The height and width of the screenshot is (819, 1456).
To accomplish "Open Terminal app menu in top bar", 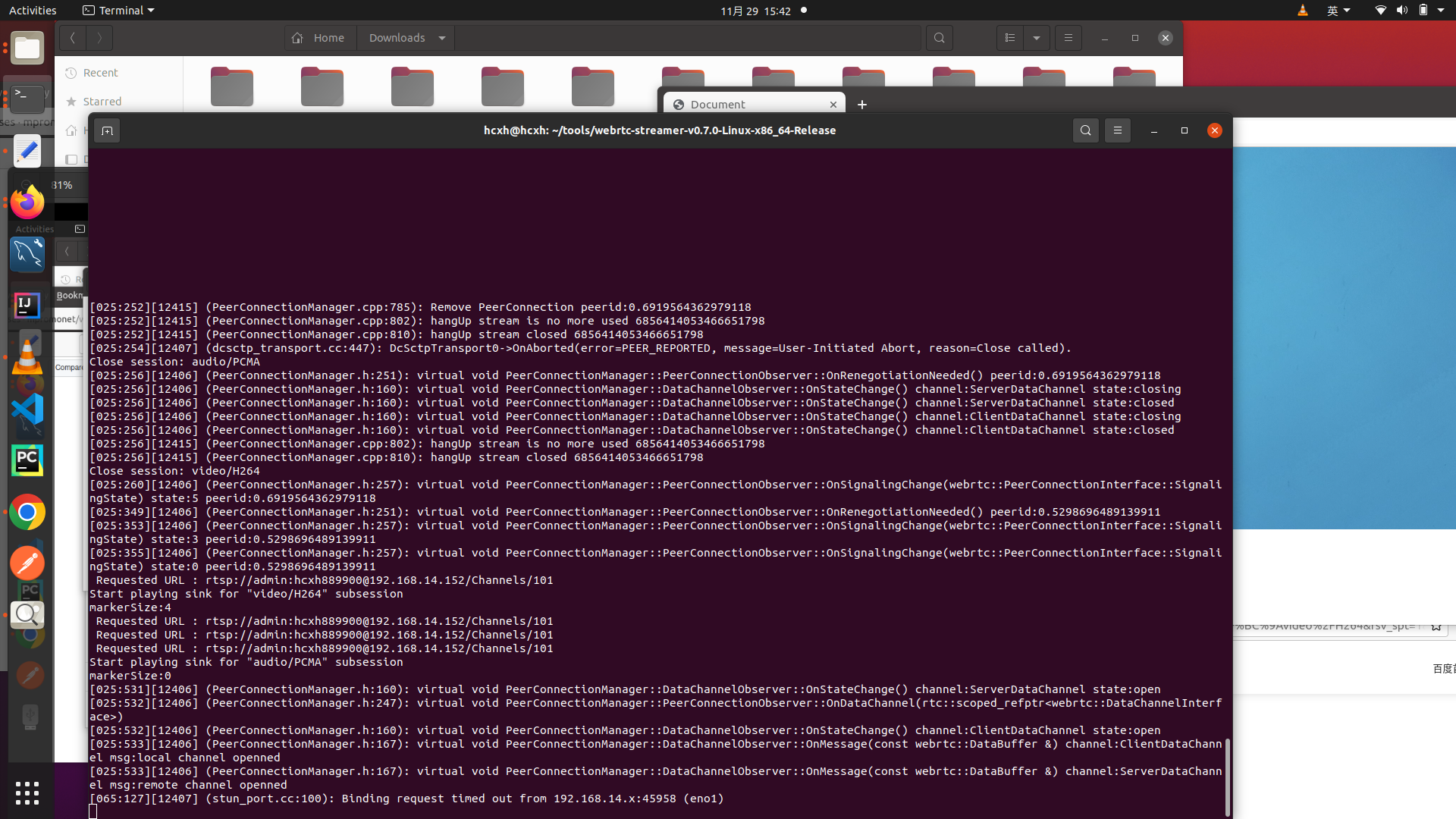I will coord(118,11).
